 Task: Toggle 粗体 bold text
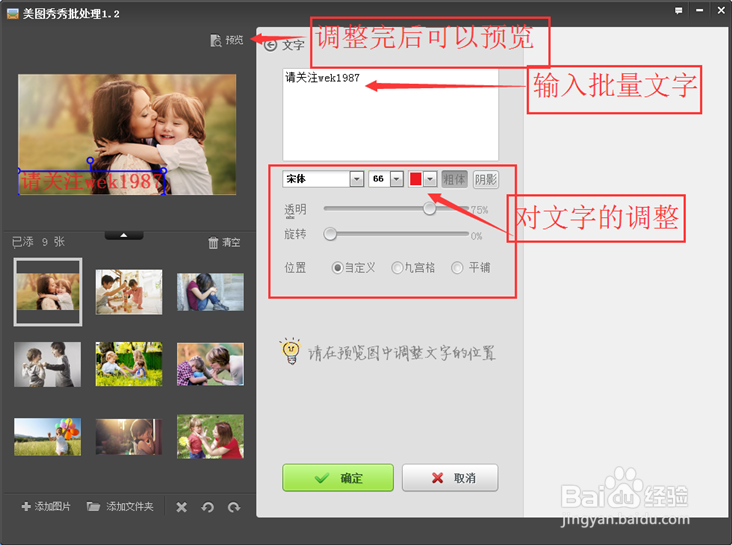pyautogui.click(x=454, y=179)
